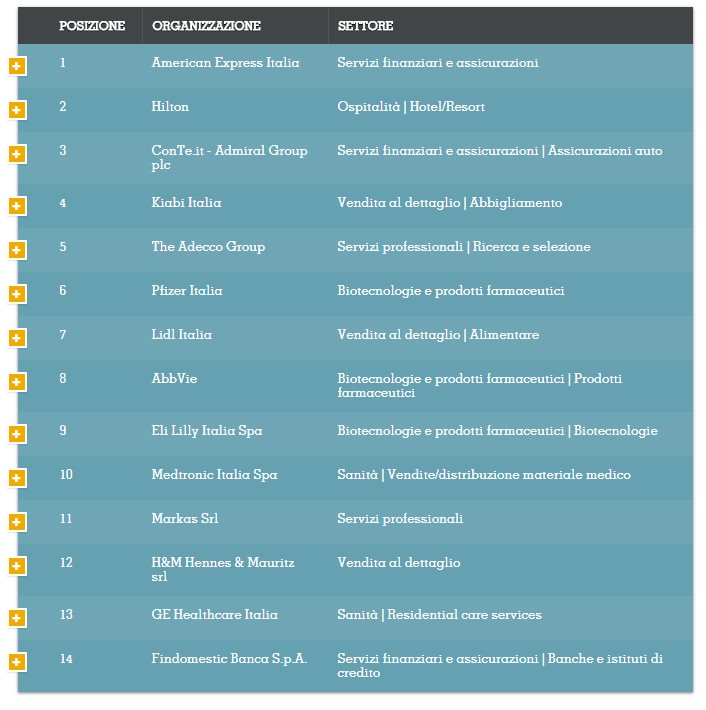Viewport: 706px width, 710px height.
Task: Expand the Markas Srl row plus icon
Action: click(x=17, y=522)
